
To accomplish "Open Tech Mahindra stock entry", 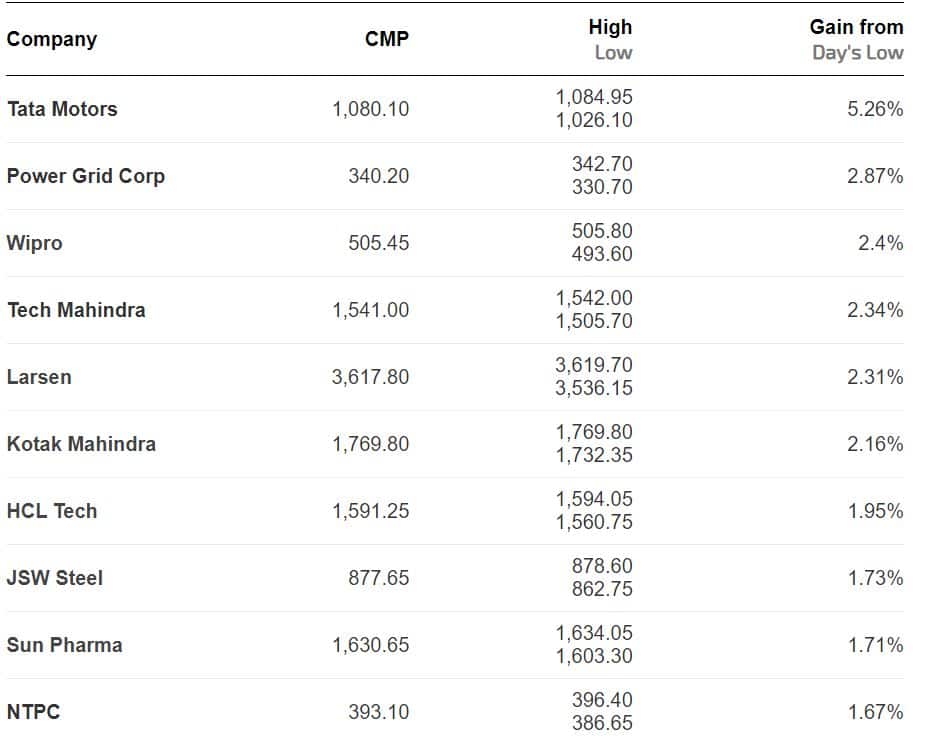I will pyautogui.click(x=76, y=310).
